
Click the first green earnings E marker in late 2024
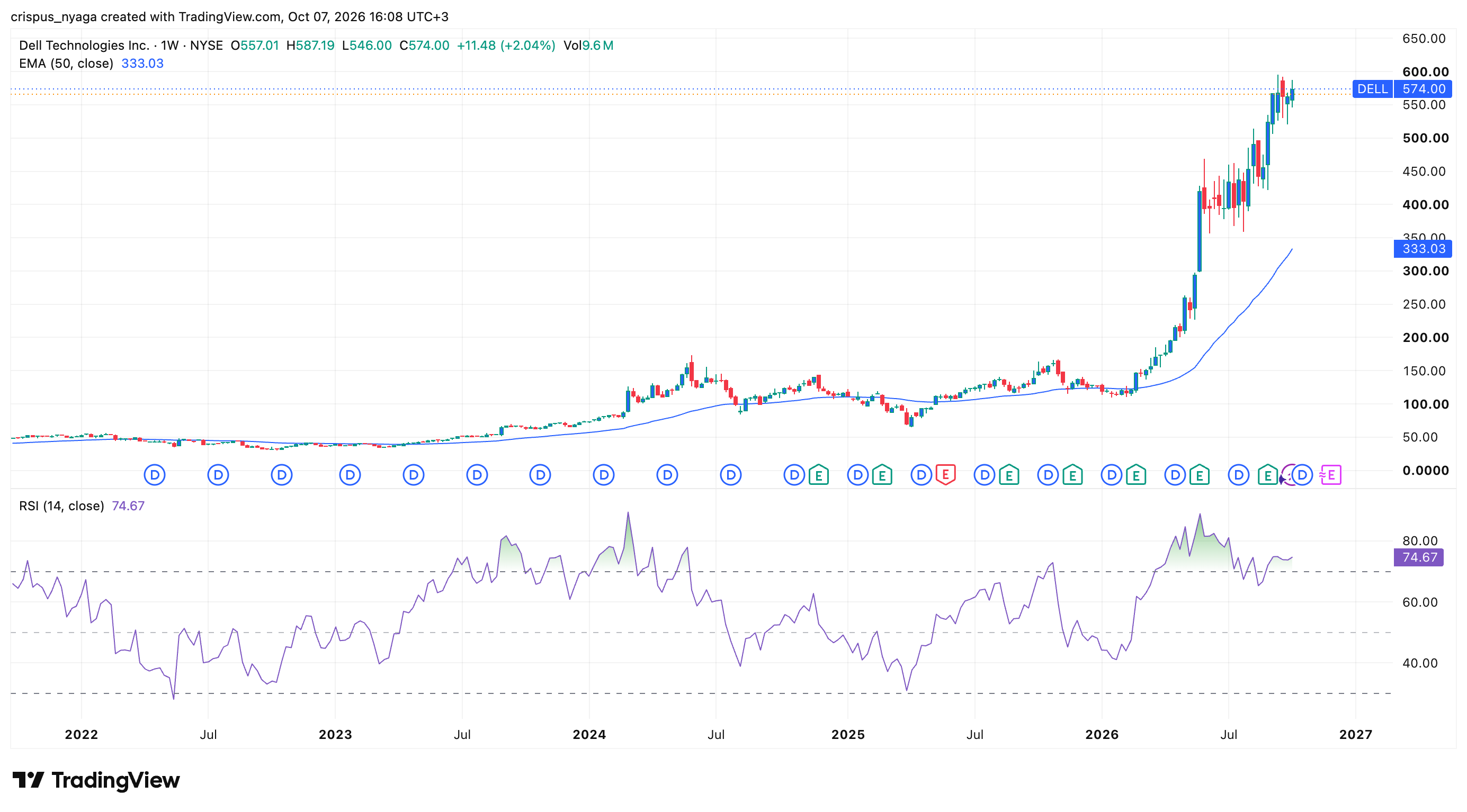pos(819,475)
